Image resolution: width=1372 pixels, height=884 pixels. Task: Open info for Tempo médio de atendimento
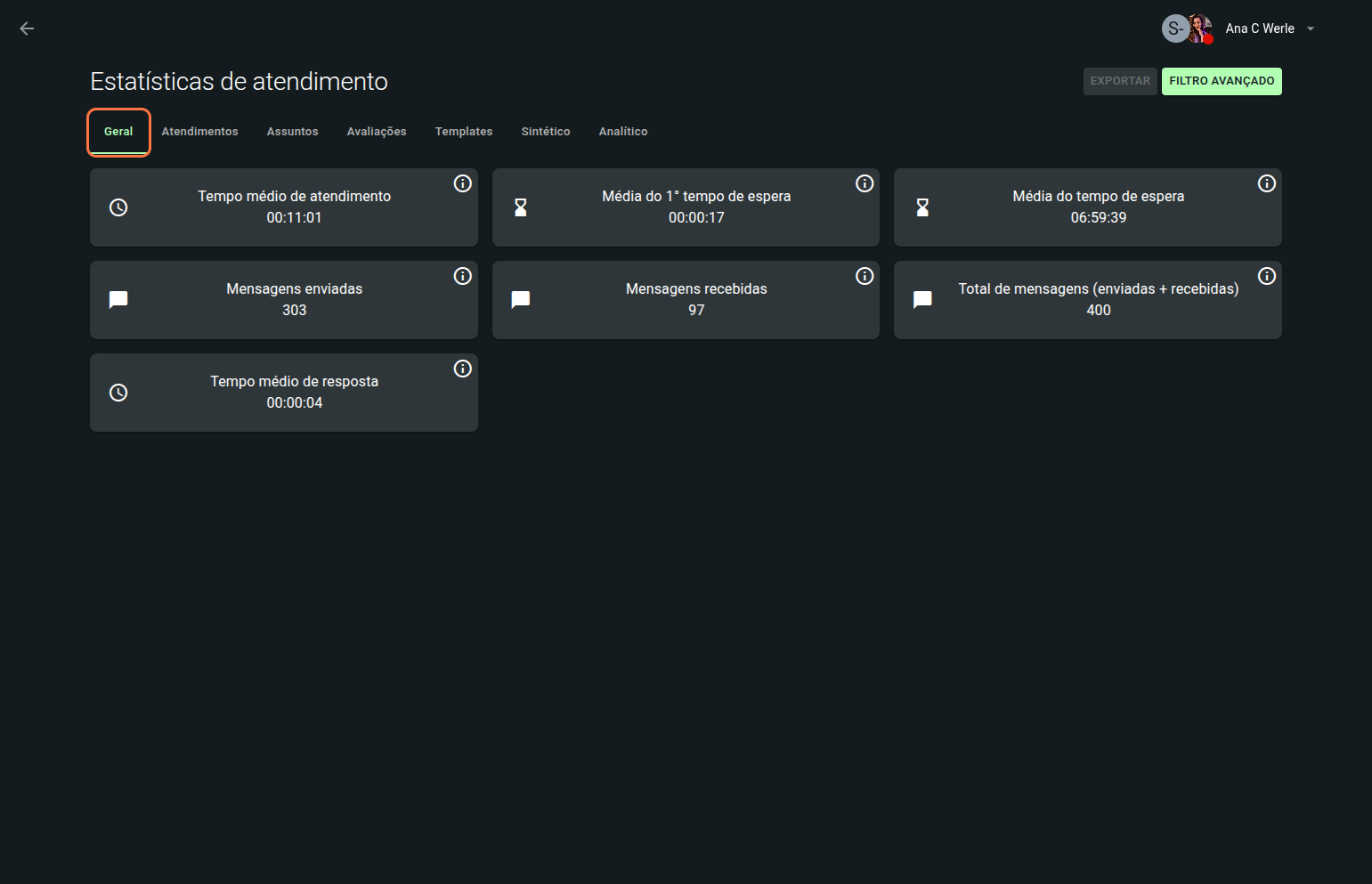coord(462,183)
